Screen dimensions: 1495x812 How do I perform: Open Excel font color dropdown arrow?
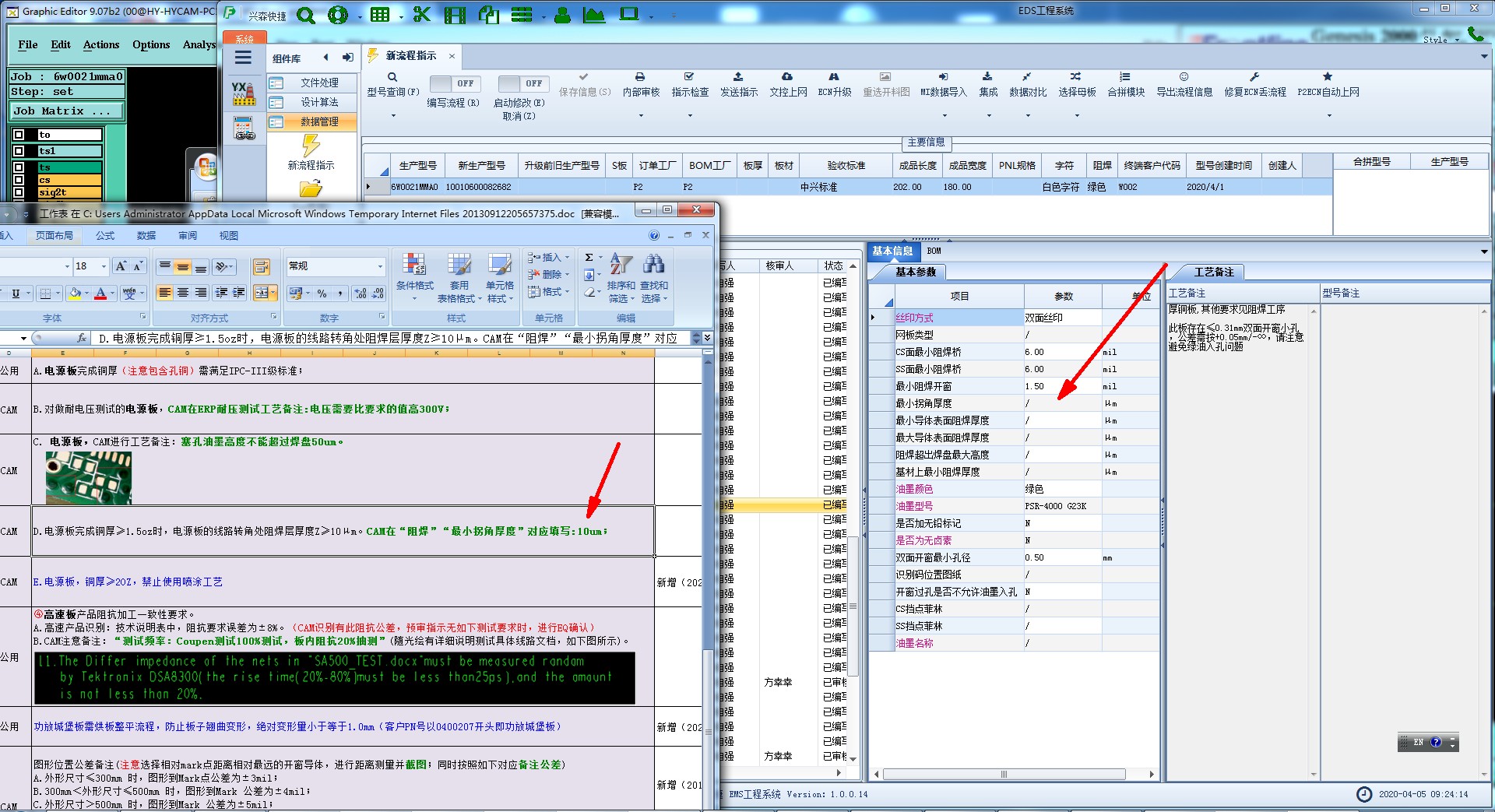tap(113, 294)
